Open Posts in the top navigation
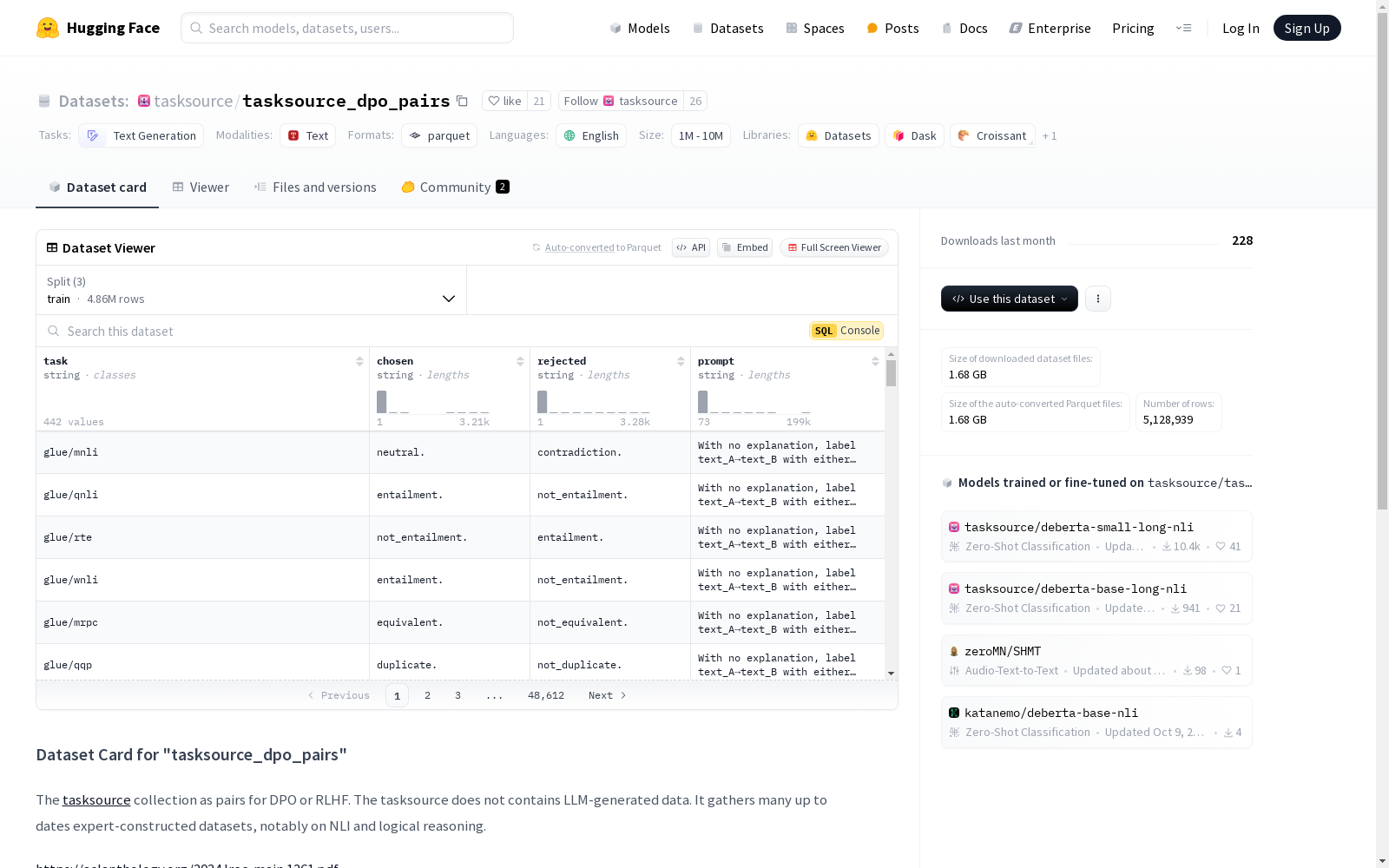This screenshot has width=1389, height=868. pos(892,28)
